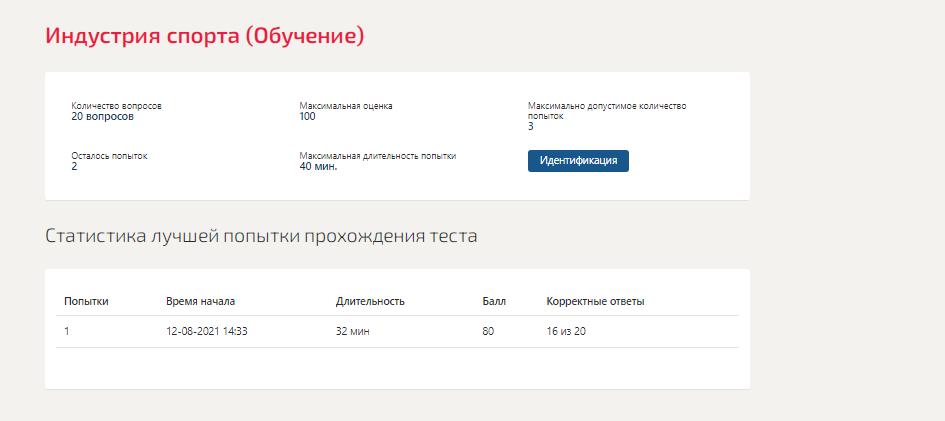Click the Количество вопросов label
The height and width of the screenshot is (421, 945).
pos(116,106)
